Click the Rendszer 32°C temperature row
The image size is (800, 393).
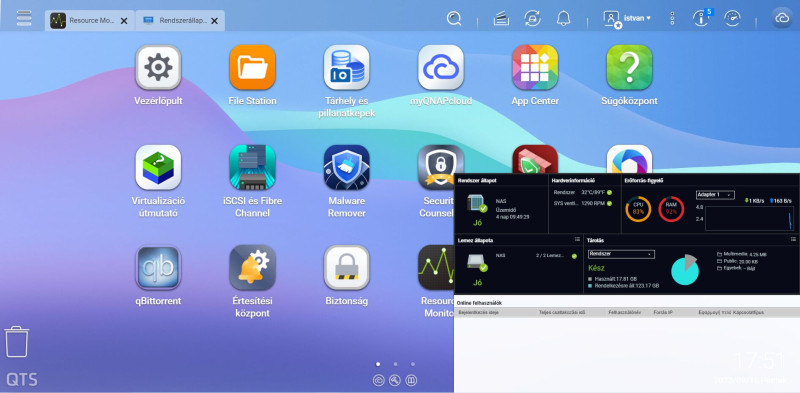click(583, 192)
